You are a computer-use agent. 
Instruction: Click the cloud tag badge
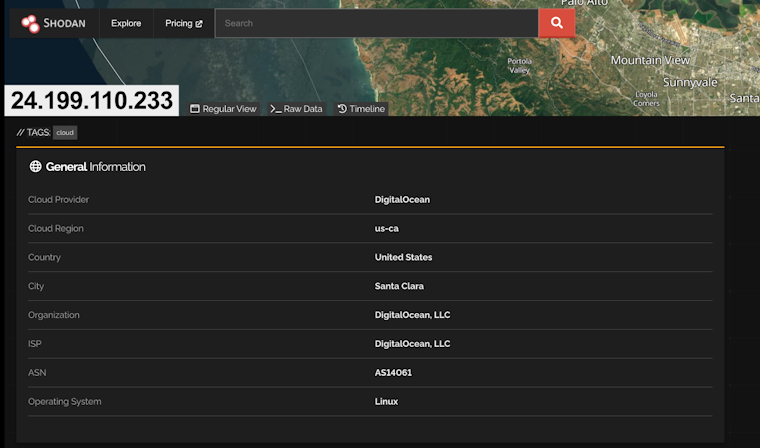pos(65,132)
